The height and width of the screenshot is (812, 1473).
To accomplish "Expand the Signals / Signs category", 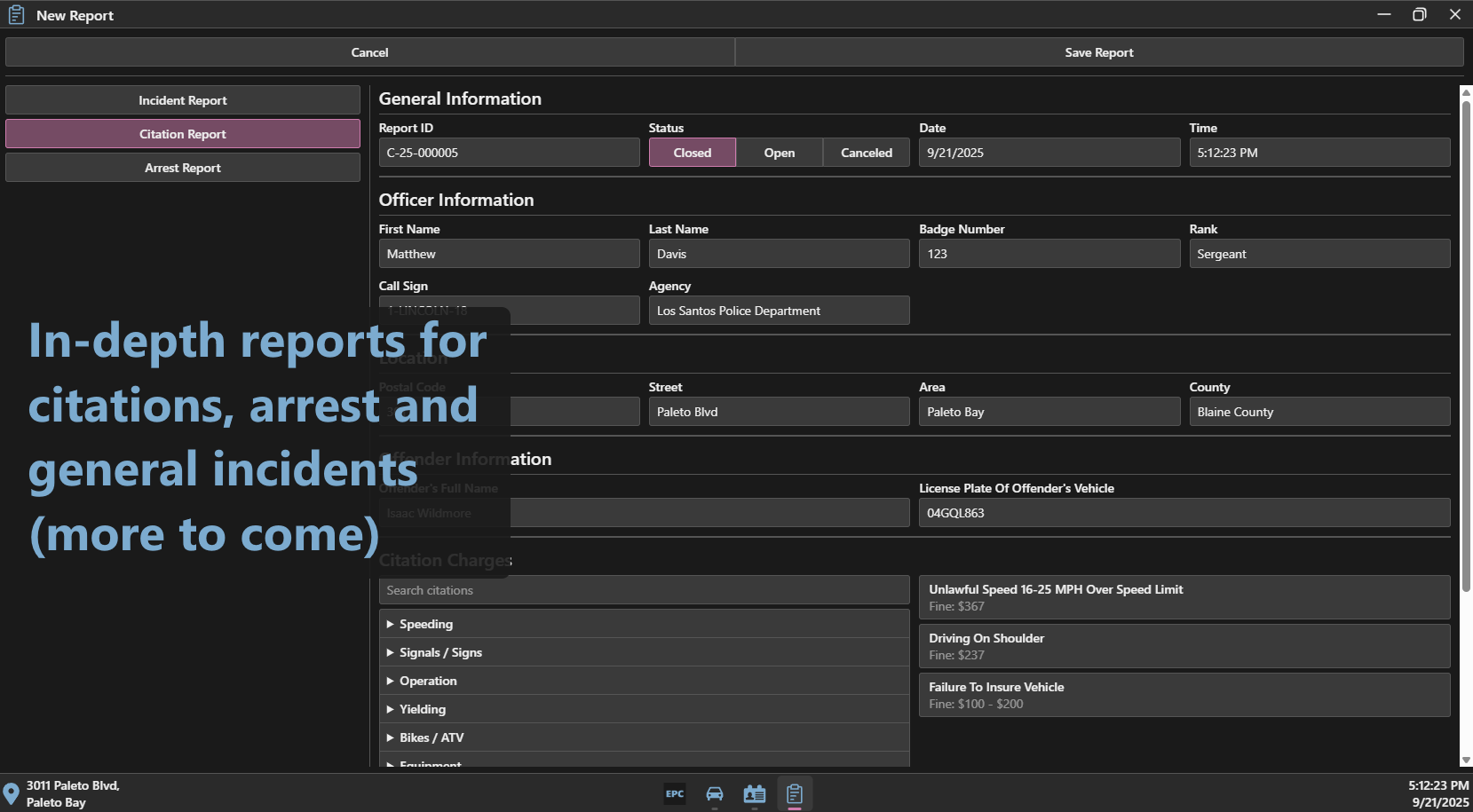I will tap(440, 652).
